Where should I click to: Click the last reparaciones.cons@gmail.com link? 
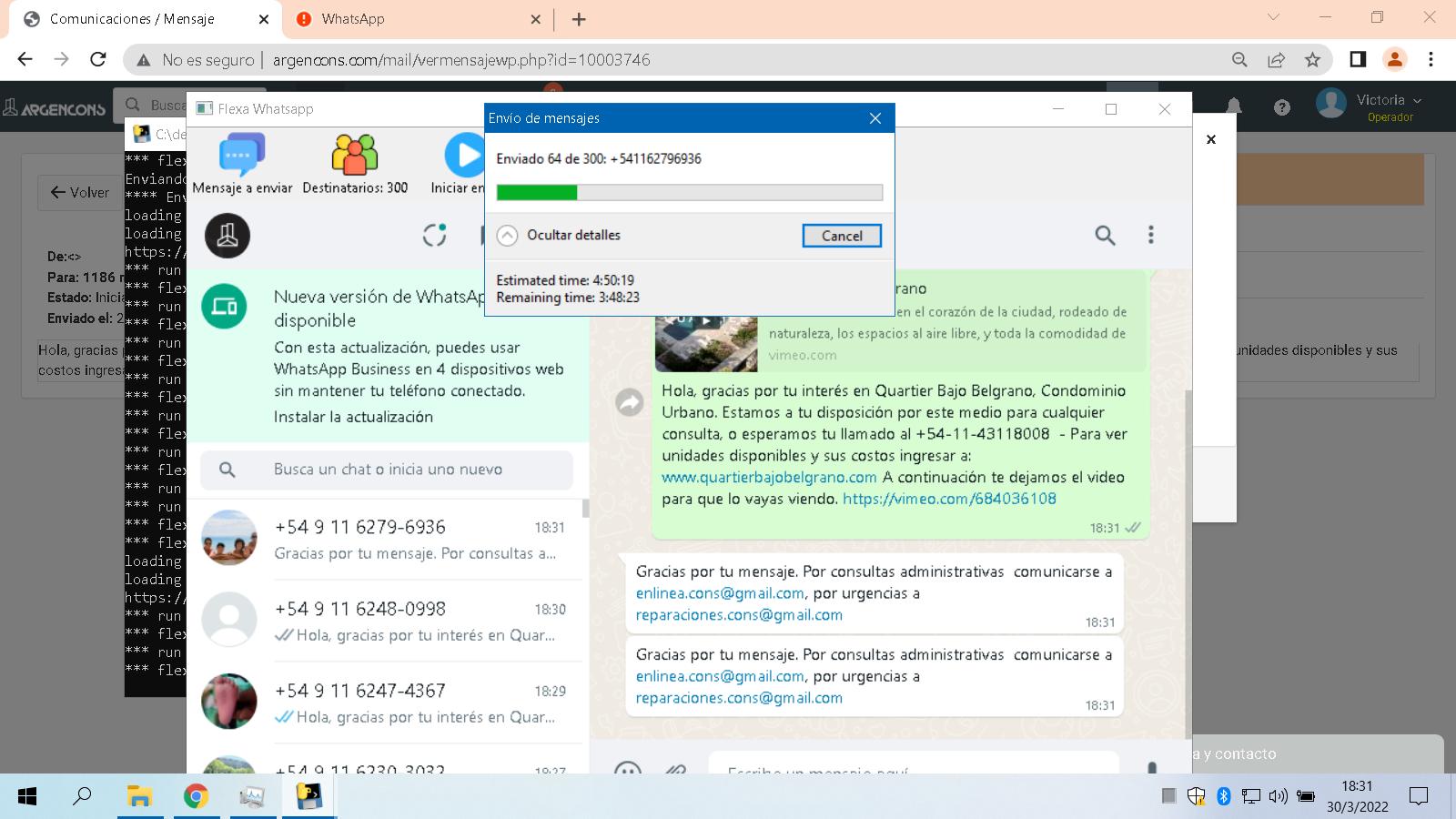click(x=739, y=698)
